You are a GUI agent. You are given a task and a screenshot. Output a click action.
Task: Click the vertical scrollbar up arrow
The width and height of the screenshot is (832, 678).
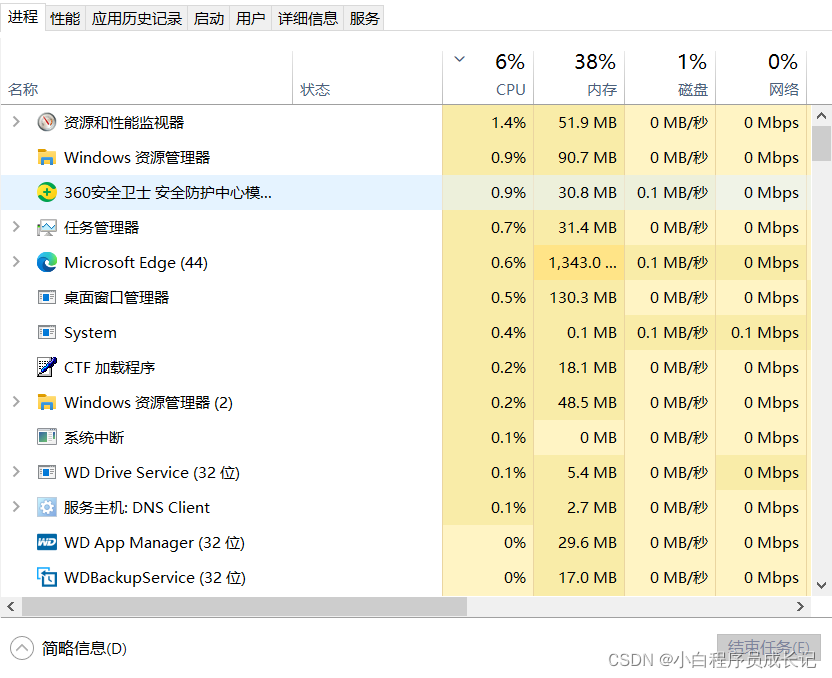(821, 115)
